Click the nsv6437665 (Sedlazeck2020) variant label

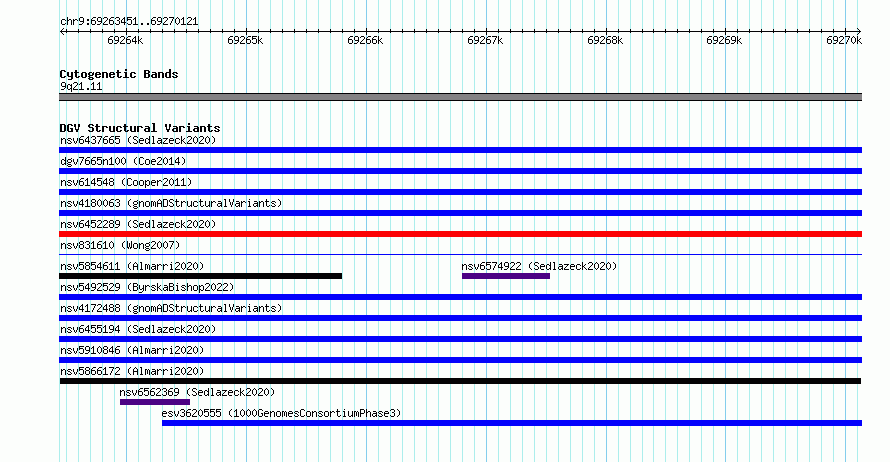(x=138, y=140)
